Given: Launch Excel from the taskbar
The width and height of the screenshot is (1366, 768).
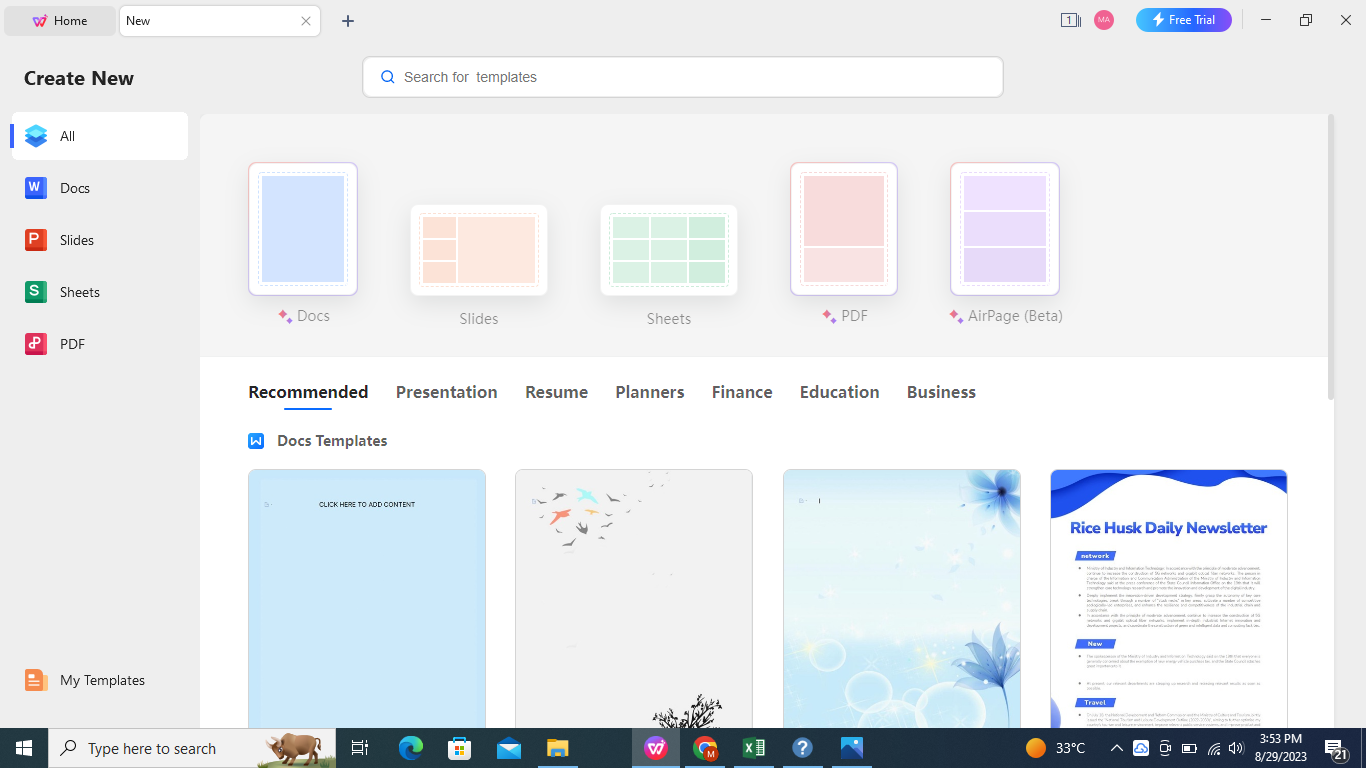Looking at the screenshot, I should (753, 748).
